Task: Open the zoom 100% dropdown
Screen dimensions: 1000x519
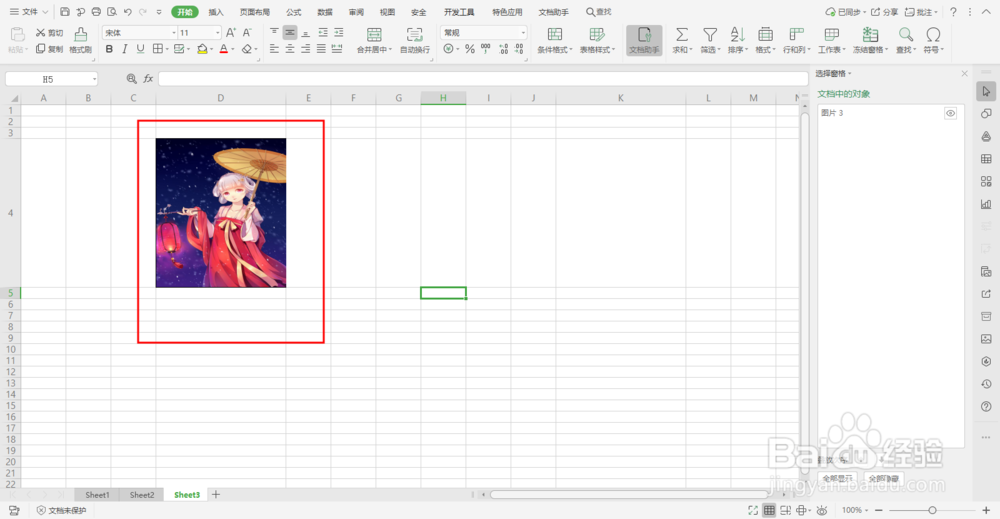Action: pos(855,510)
